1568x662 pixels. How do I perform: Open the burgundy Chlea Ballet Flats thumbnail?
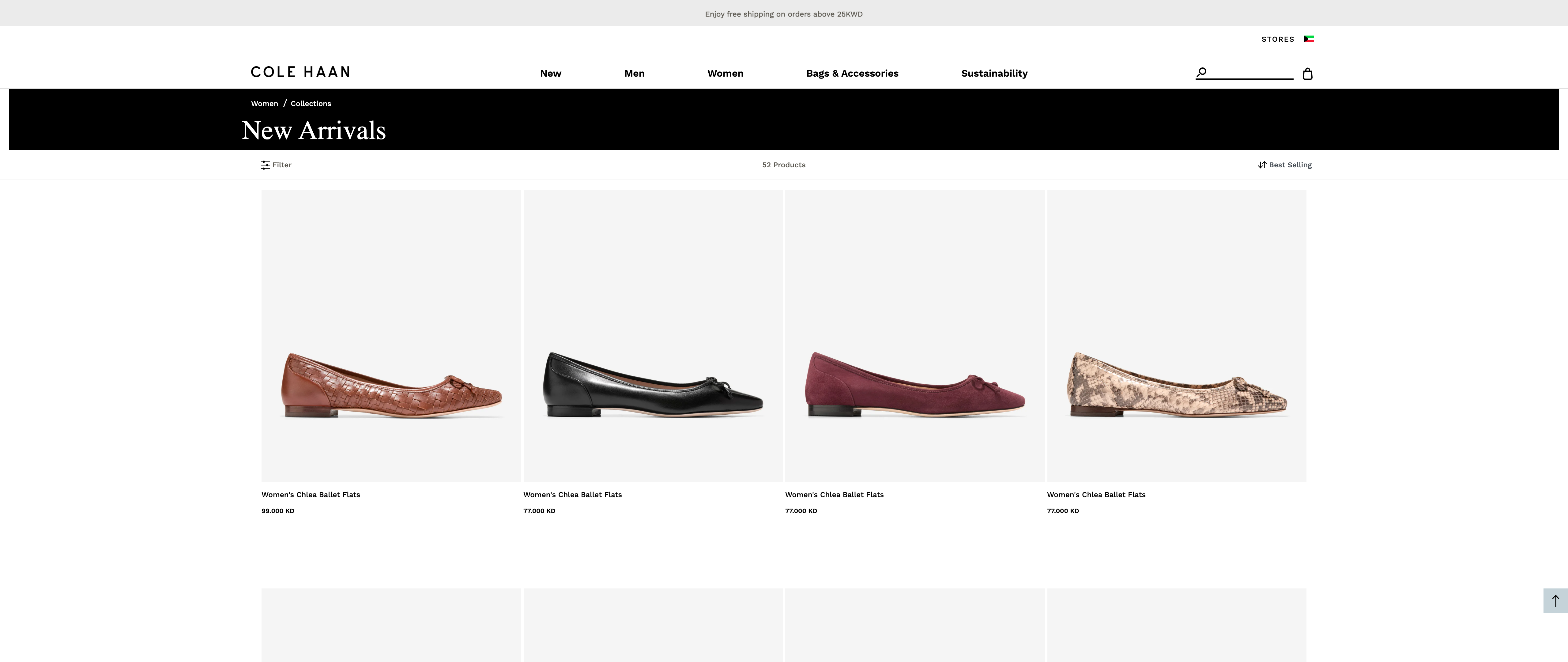click(914, 335)
